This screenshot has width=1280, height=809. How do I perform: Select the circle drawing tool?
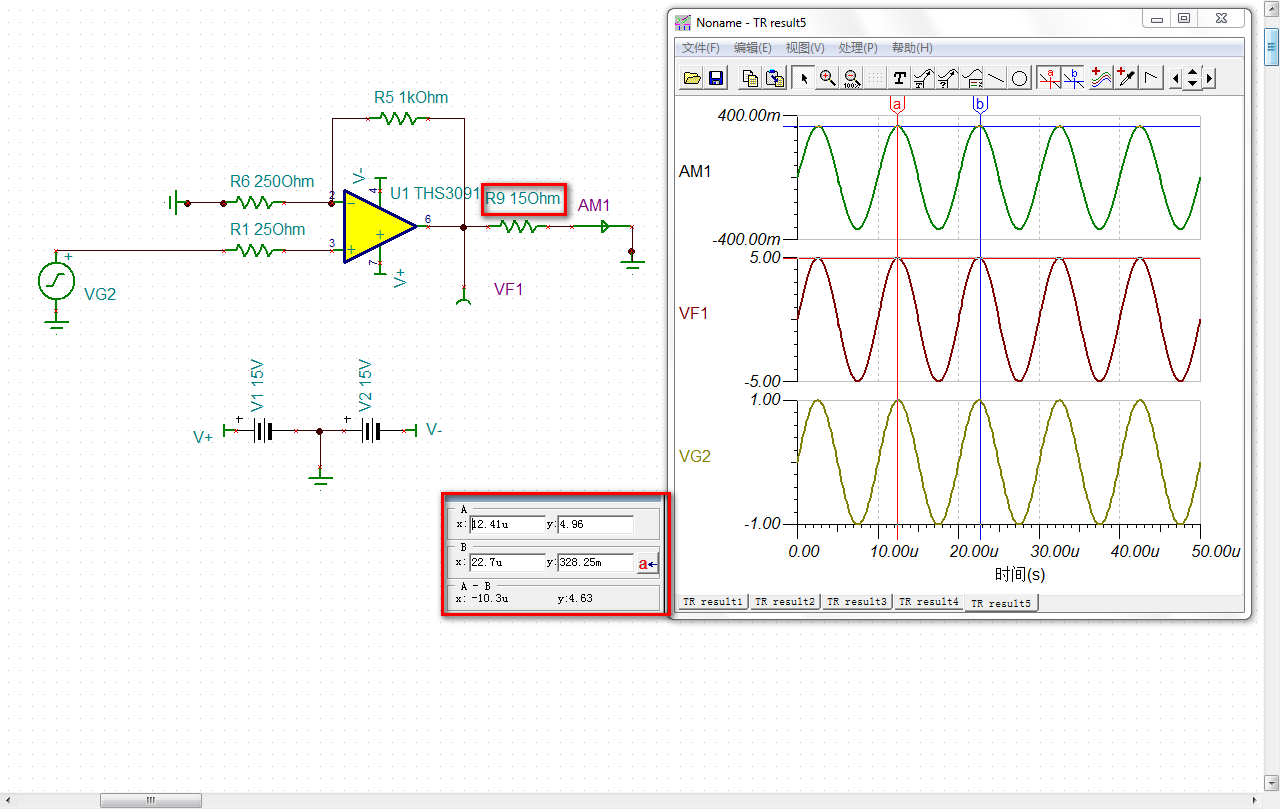pyautogui.click(x=1020, y=78)
